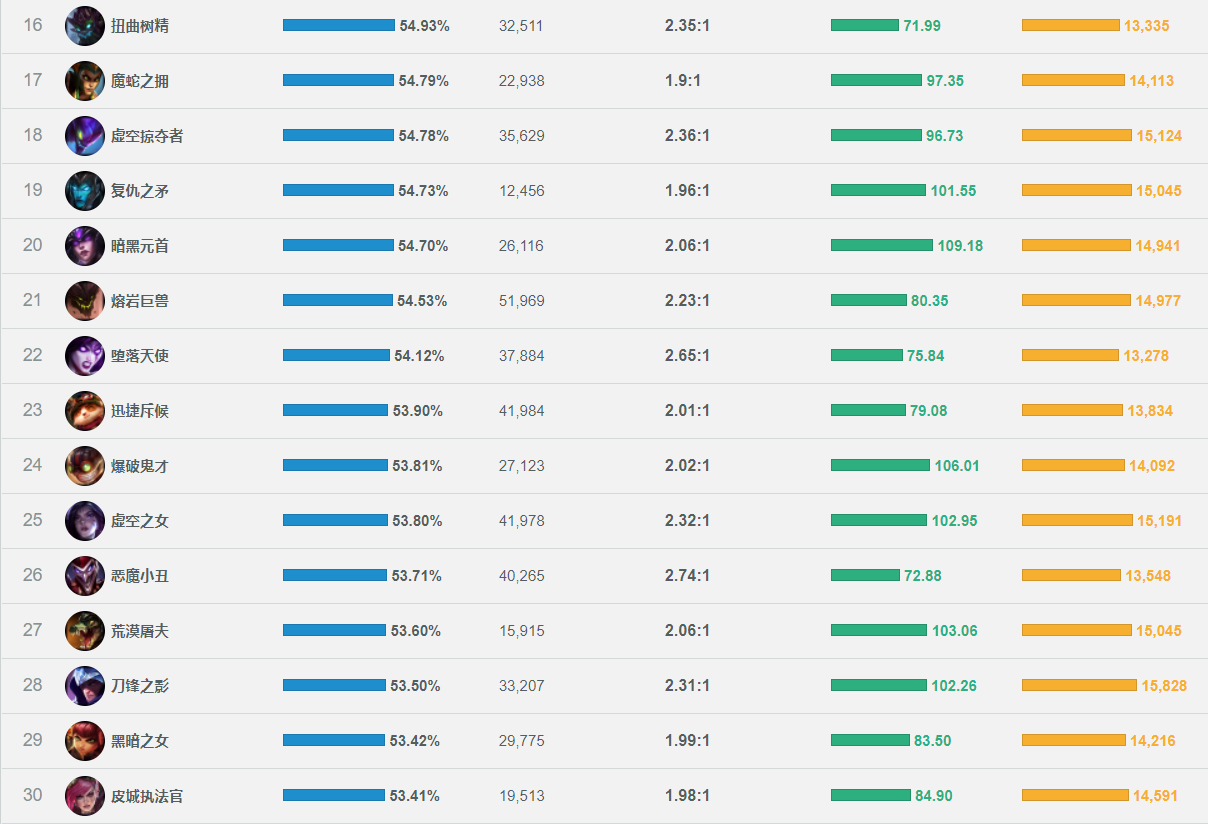Open the 恶魔小丑 champion portrait icon

click(85, 576)
